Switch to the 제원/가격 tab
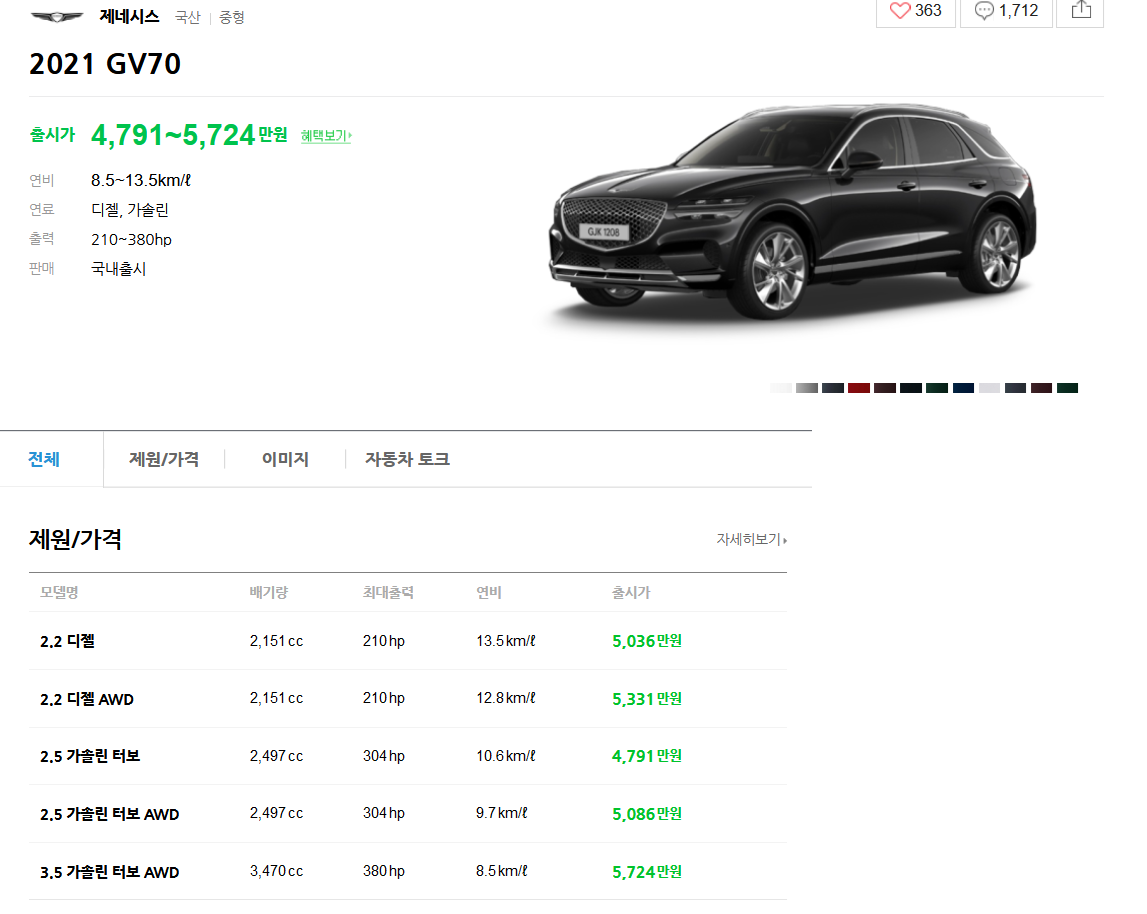This screenshot has height=914, width=1147. pos(164,459)
